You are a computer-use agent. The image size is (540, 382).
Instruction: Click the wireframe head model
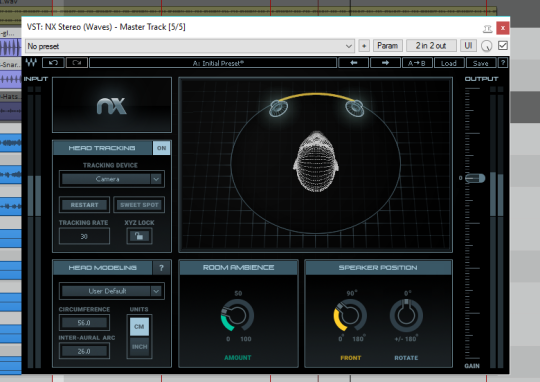point(316,161)
